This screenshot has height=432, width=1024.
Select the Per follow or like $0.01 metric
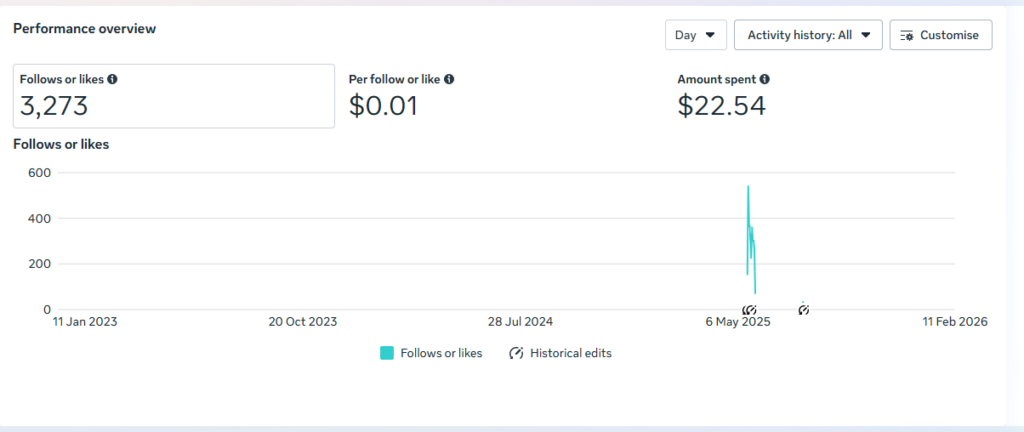click(400, 96)
